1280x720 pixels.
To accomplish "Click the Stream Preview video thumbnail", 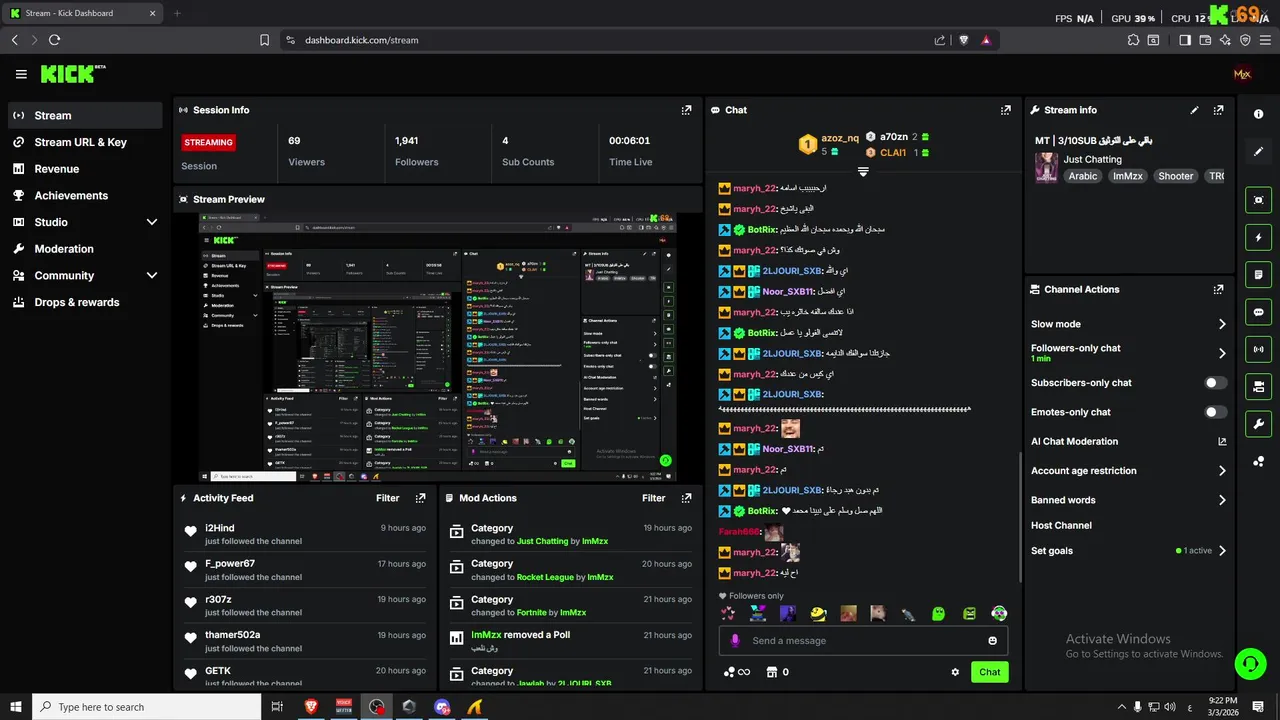I will pyautogui.click(x=438, y=347).
